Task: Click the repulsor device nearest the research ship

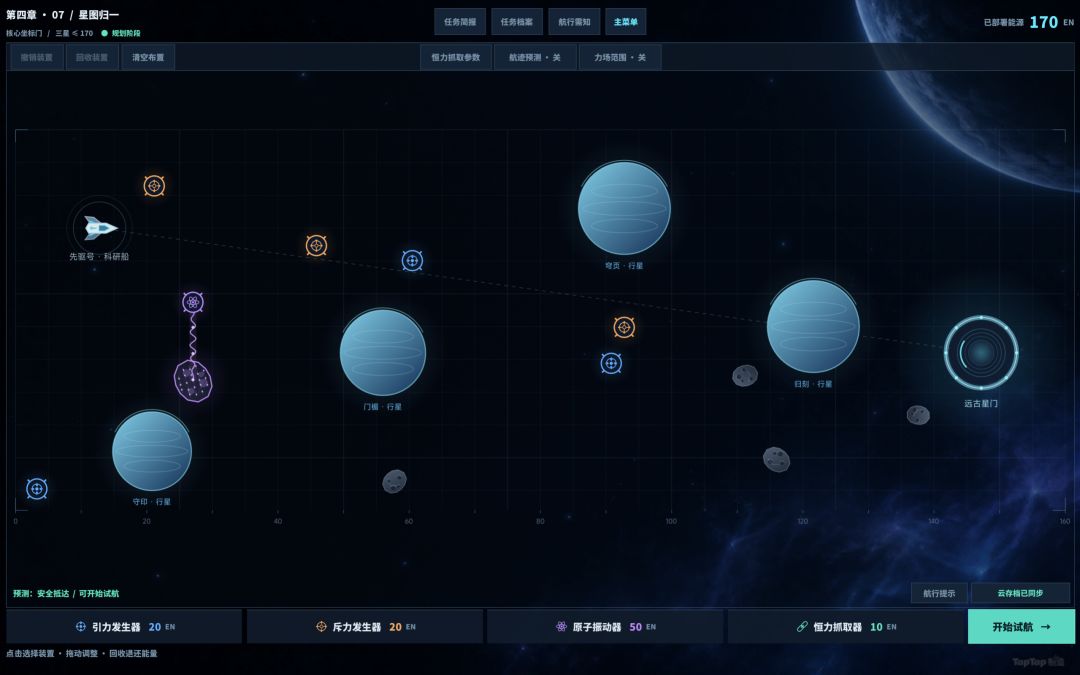Action: 154,186
